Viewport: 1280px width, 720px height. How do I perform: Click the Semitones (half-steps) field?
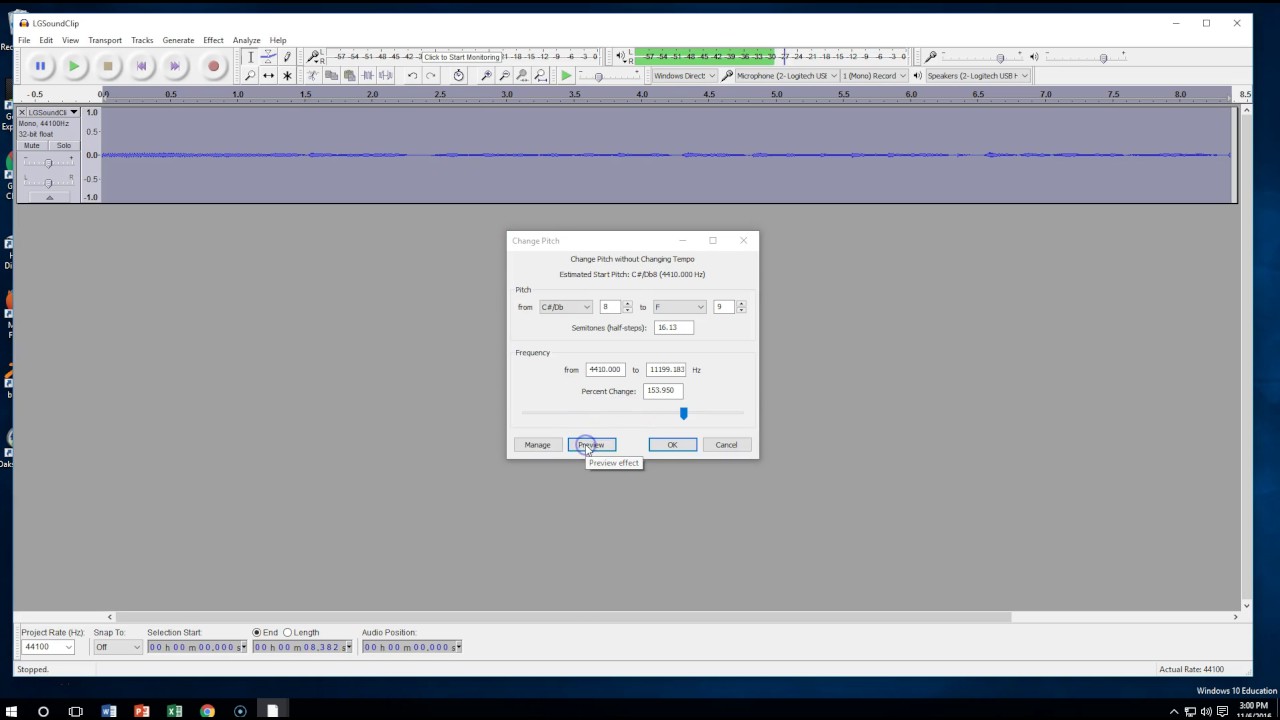coord(673,327)
